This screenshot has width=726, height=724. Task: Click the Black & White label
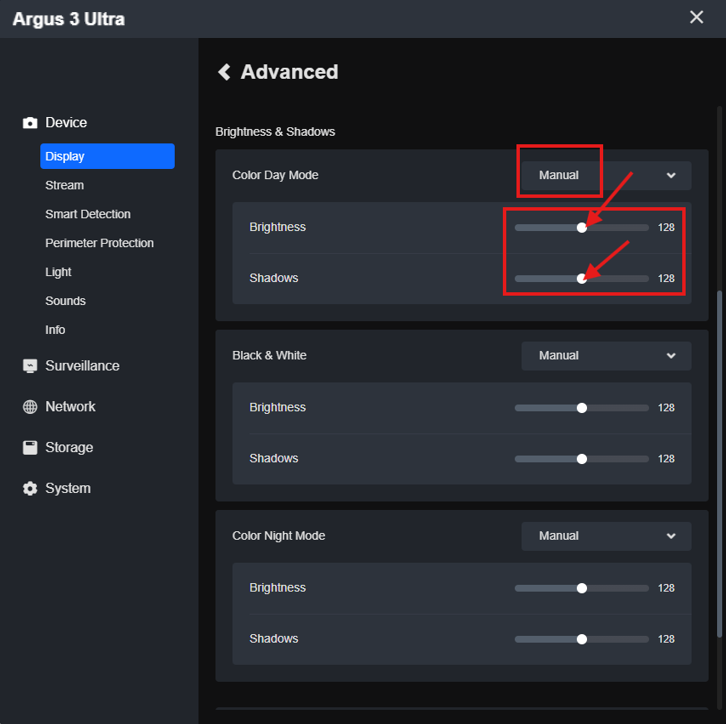pos(269,355)
